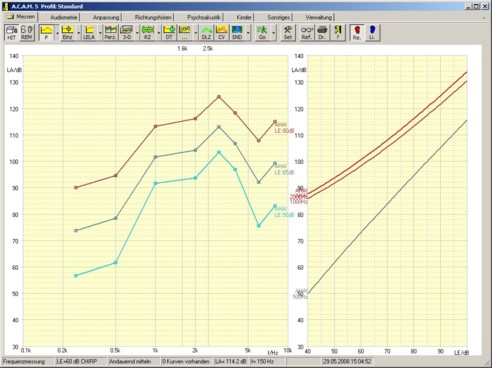Viewport: 492px width, 368px height.
Task: Switch to the Richtungshören tab
Action: click(x=153, y=17)
